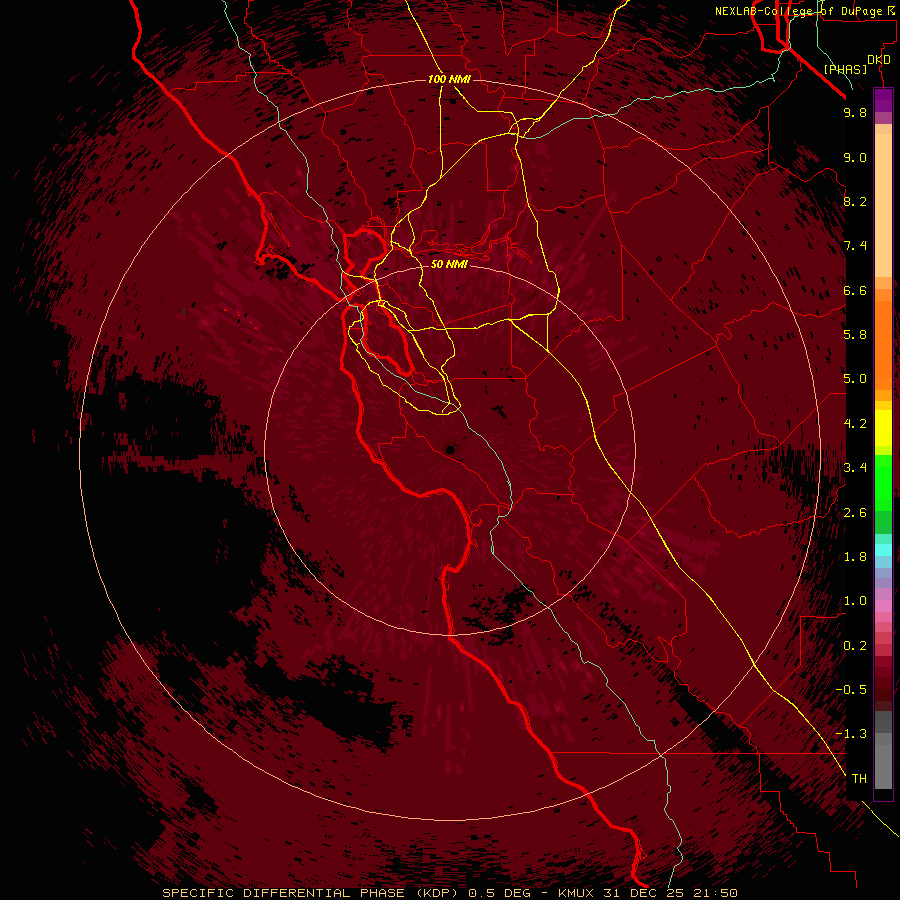The width and height of the screenshot is (900, 900).
Task: Click the 31 DEC 25 date text
Action: coord(641,893)
